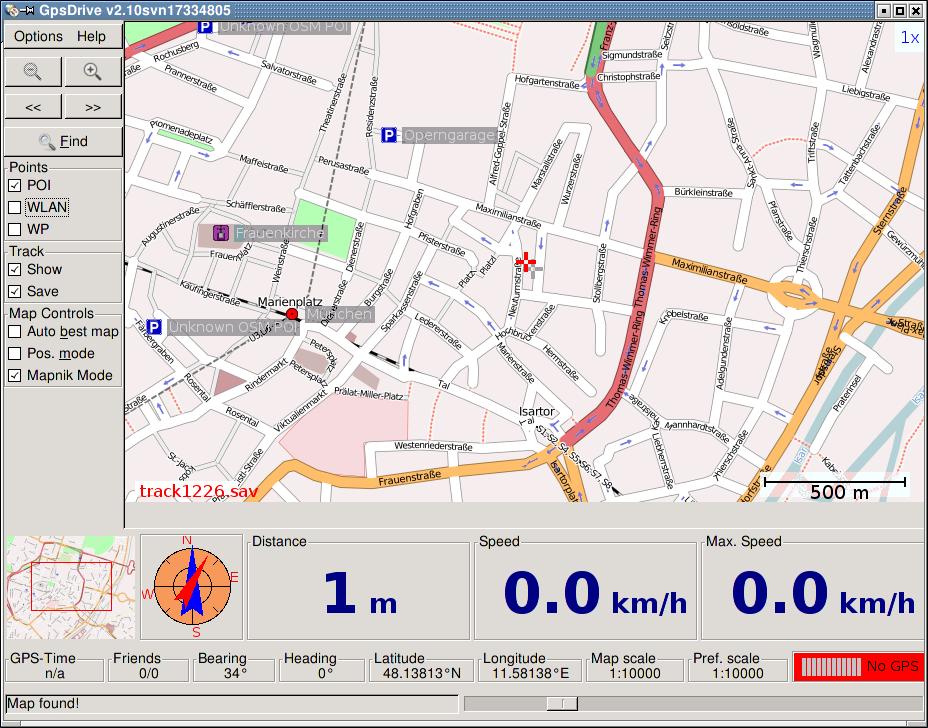Enable the WLAN points checkbox

click(x=15, y=207)
